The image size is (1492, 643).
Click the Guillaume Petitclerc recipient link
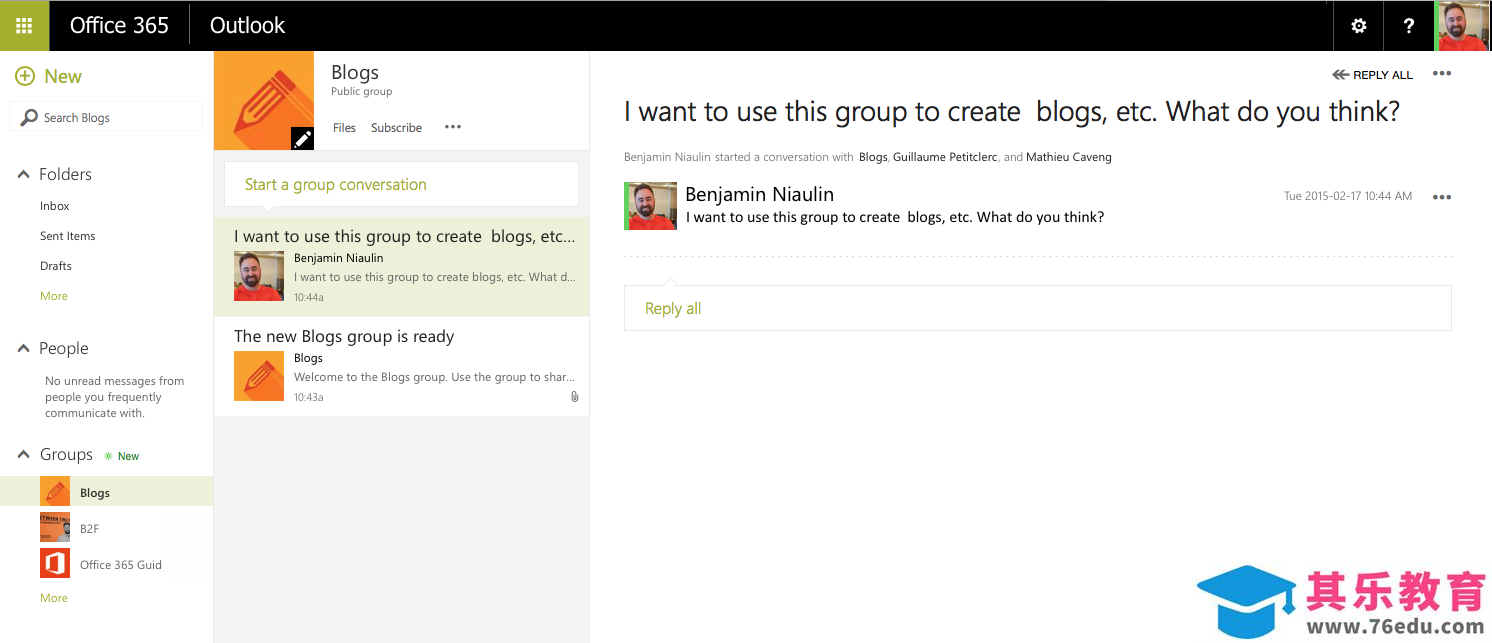pos(945,157)
